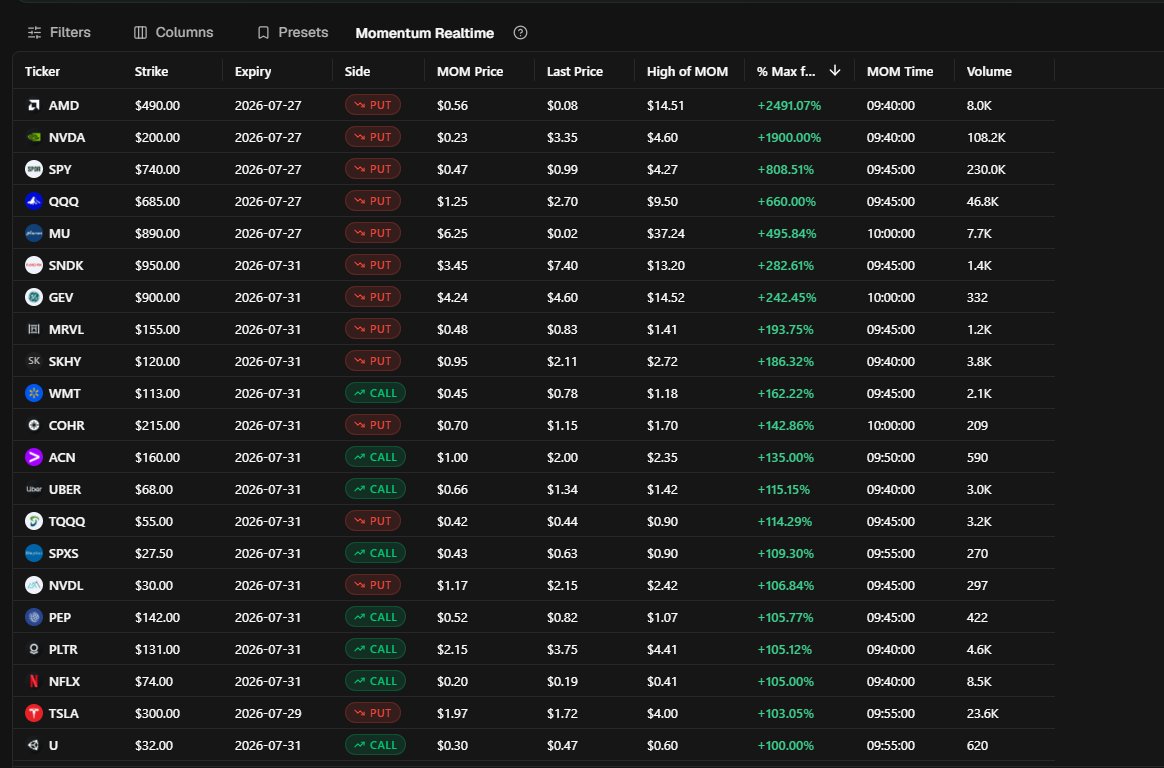Screen dimensions: 1164x768
Task: Select the $2.11 last price for SKHY
Action: (562, 361)
